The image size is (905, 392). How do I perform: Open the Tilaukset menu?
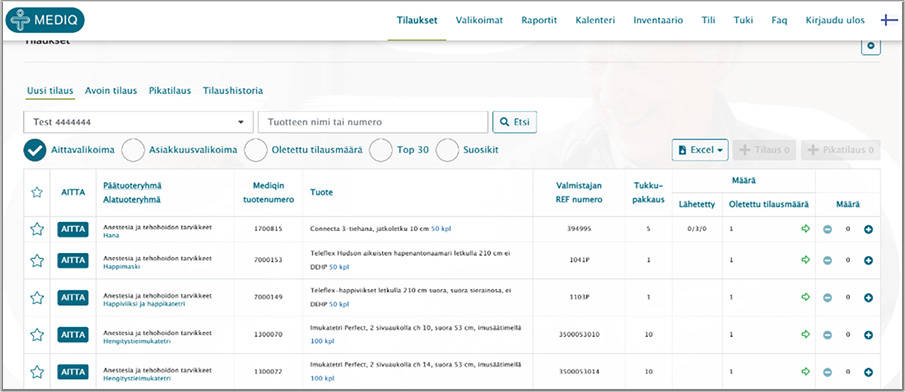(417, 20)
